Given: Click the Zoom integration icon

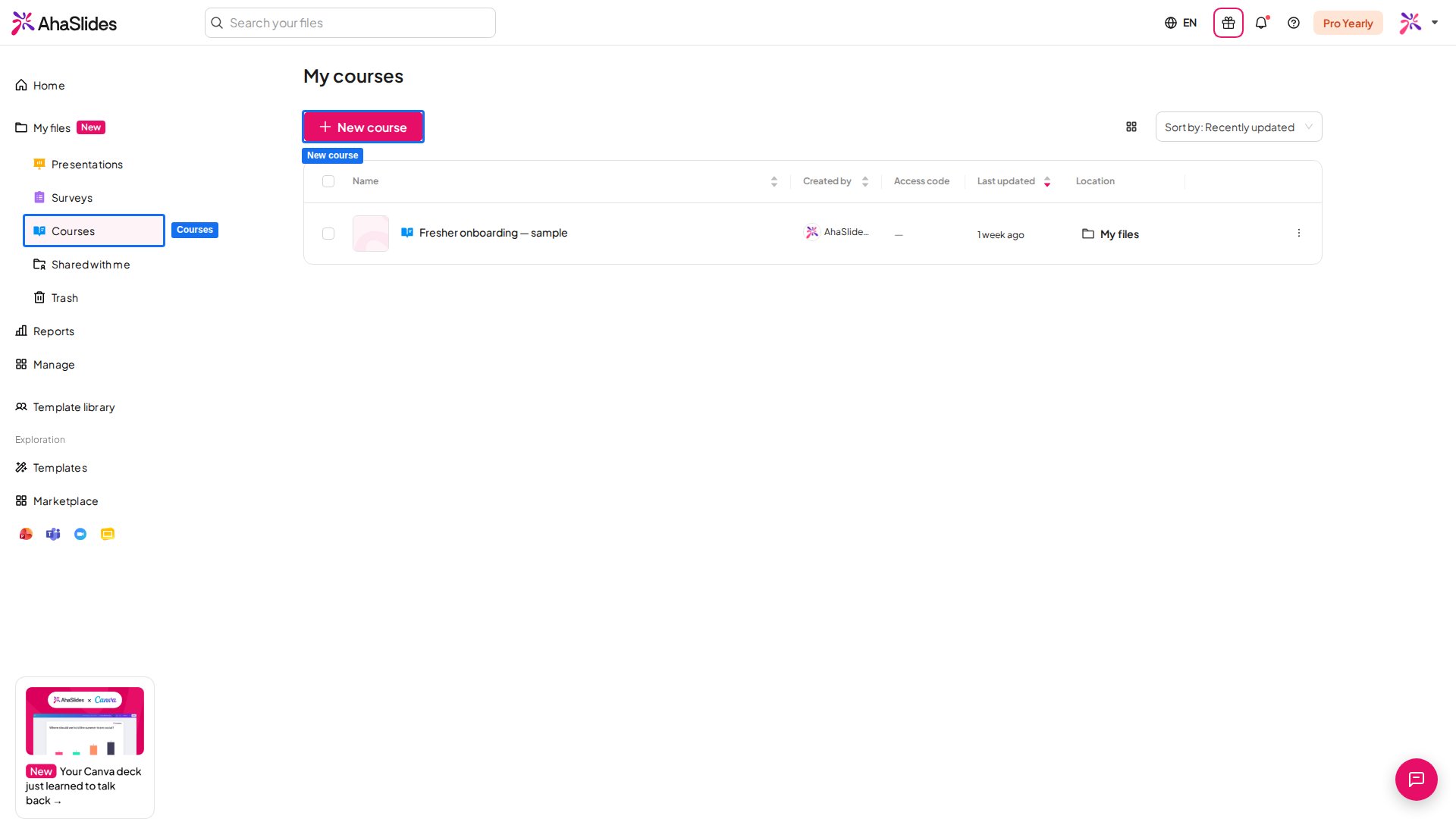Looking at the screenshot, I should (80, 535).
